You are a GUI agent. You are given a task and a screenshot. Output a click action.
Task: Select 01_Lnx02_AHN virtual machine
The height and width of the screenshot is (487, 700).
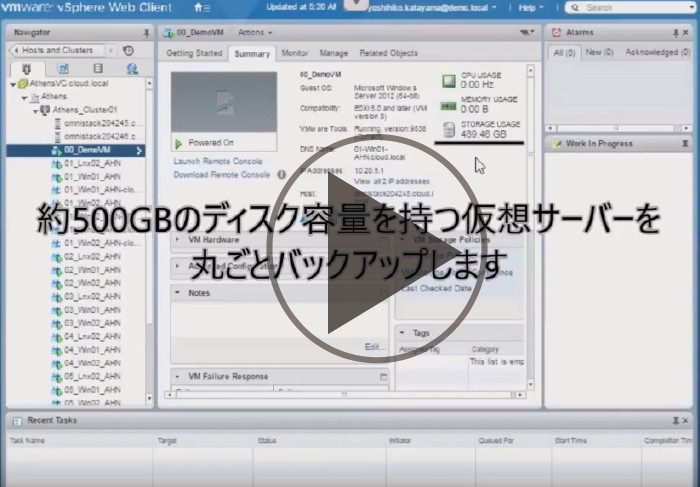92,164
